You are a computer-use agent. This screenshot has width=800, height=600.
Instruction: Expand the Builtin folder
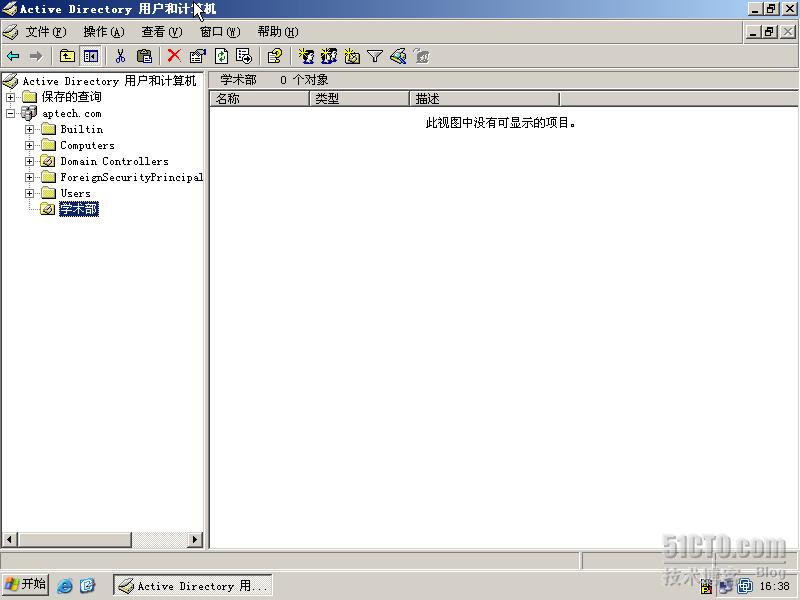click(30, 129)
